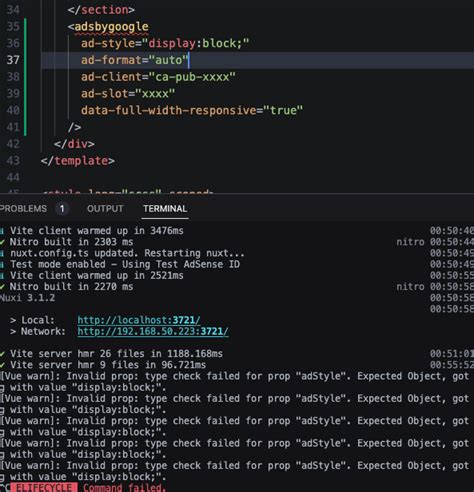474x492 pixels.
Task: Click the ELIFECYCLE error badge
Action: [x=44, y=487]
